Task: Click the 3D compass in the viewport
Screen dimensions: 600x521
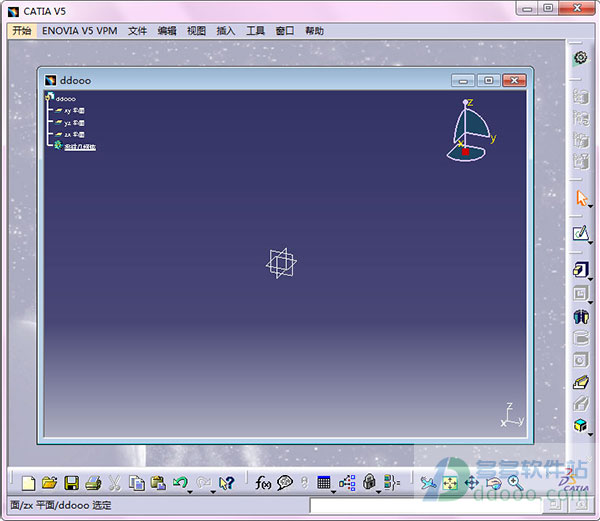Action: click(x=471, y=130)
